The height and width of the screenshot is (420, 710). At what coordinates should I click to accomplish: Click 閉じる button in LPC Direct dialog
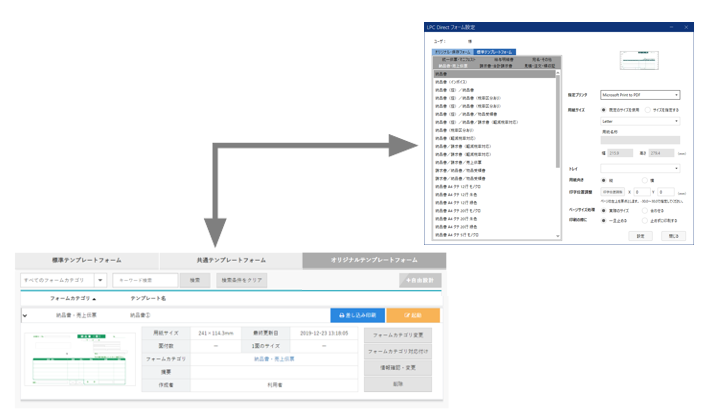673,236
